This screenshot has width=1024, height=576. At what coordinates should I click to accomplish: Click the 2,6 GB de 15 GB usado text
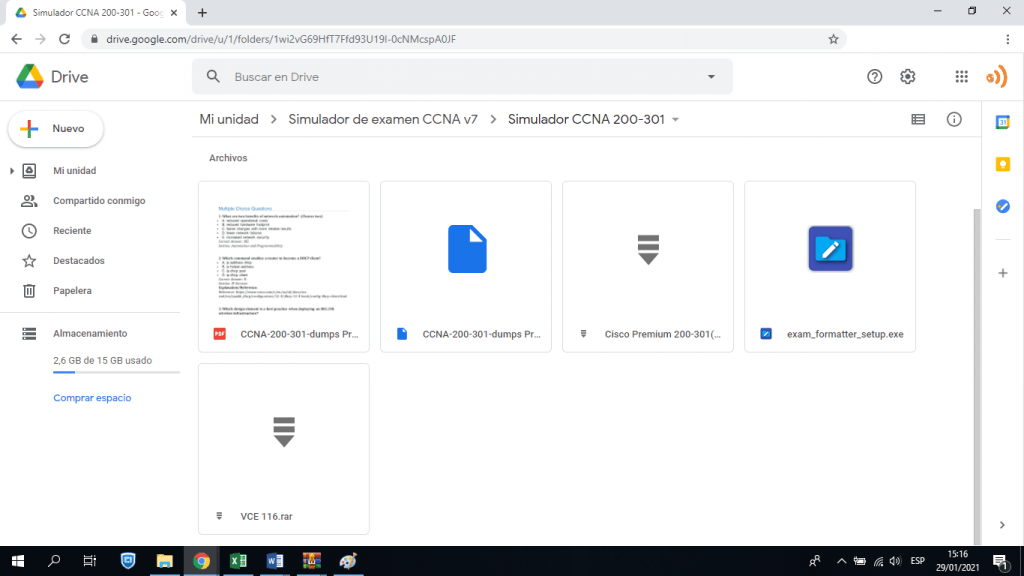[103, 360]
